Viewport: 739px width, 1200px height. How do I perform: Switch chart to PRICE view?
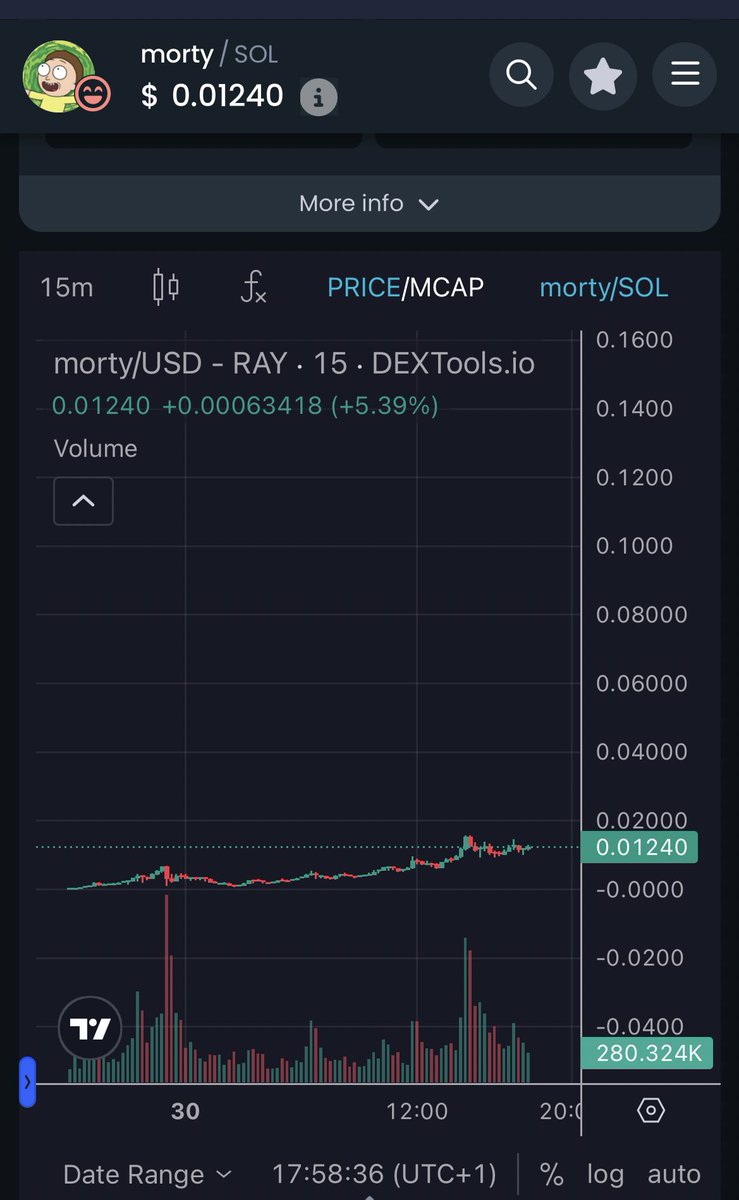[363, 288]
